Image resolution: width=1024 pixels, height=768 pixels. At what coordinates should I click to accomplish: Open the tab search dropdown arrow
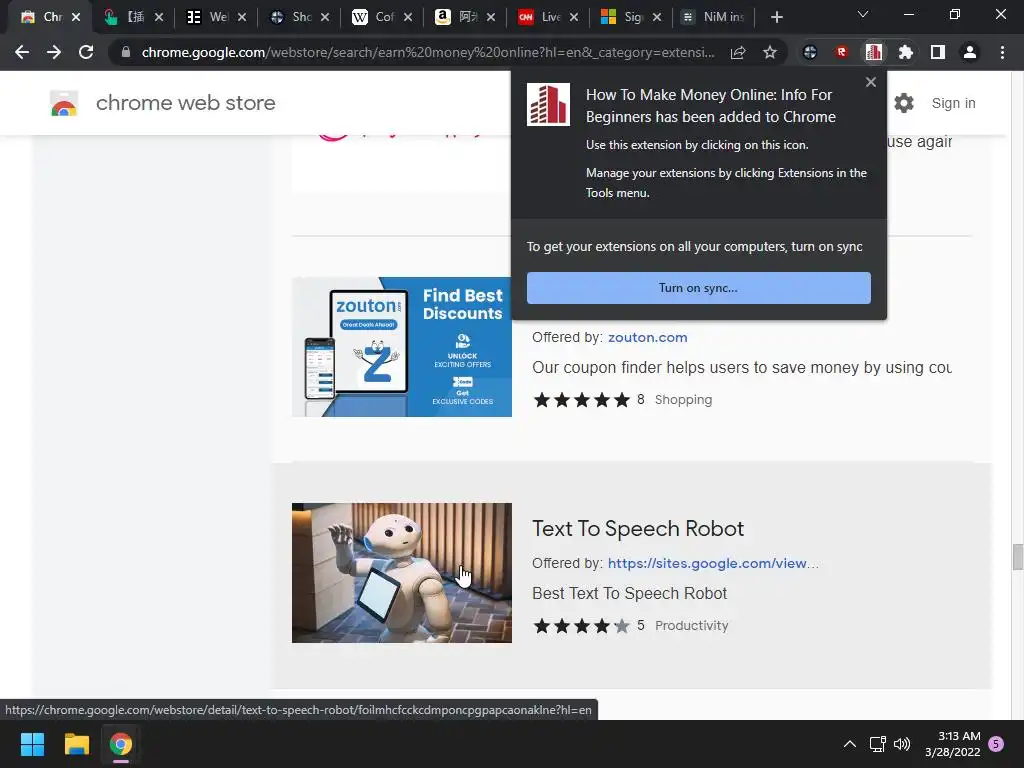pos(863,14)
